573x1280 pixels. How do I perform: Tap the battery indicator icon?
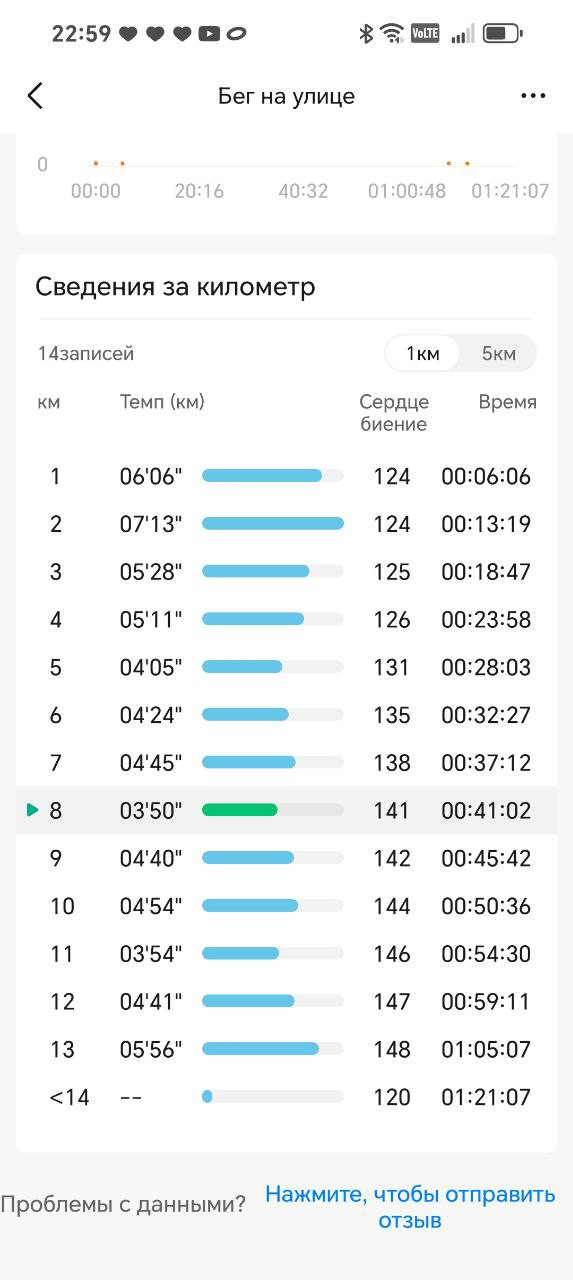point(502,33)
